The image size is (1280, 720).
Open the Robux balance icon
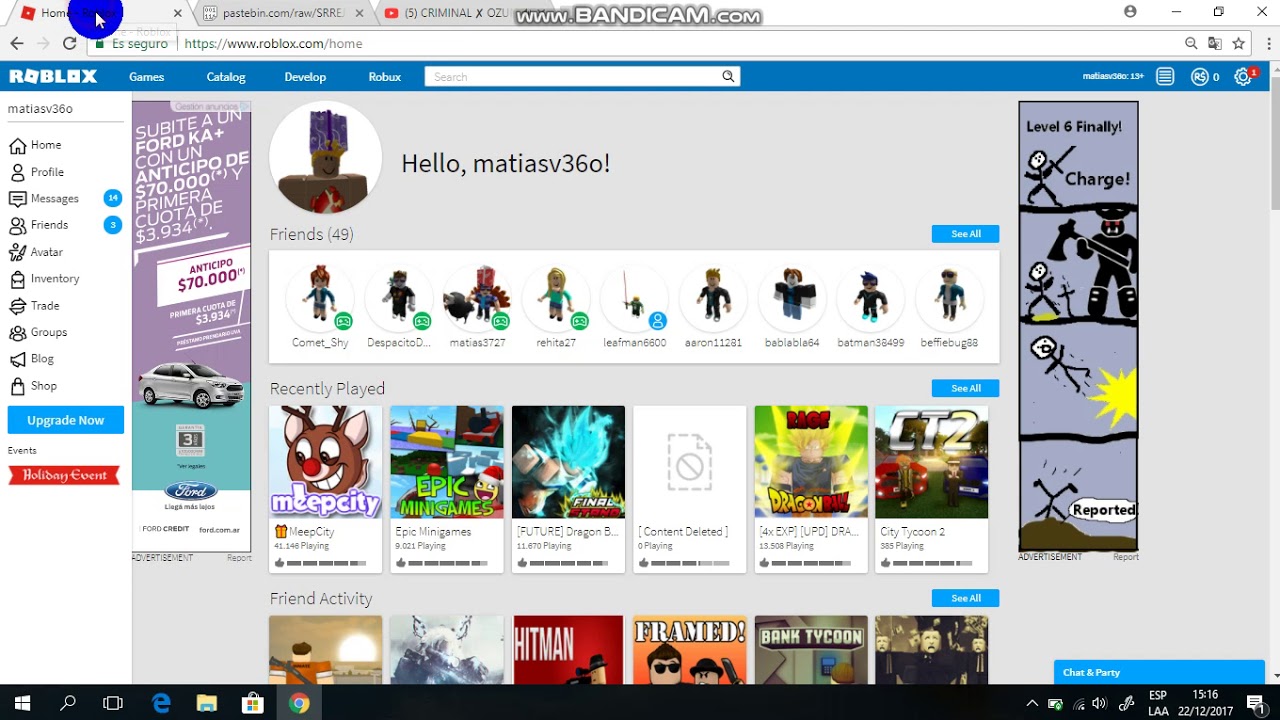(1199, 77)
